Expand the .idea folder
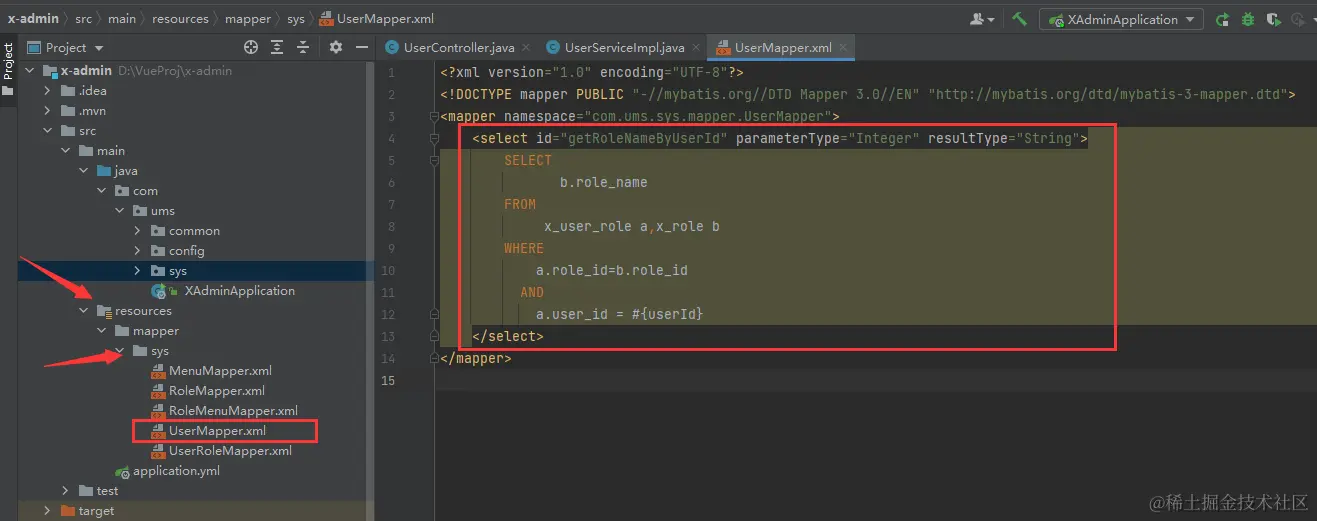The image size is (1317, 521). (x=47, y=91)
